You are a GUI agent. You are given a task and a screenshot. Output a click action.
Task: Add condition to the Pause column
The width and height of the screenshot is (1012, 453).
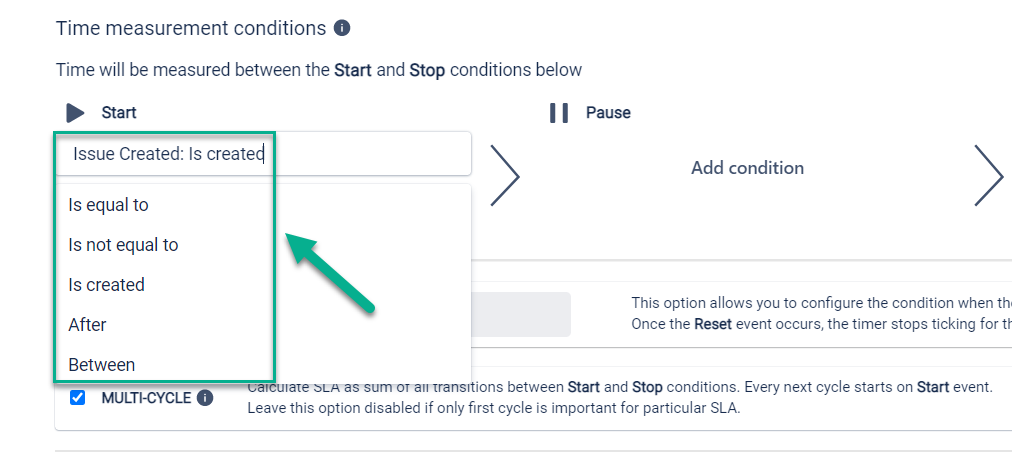(x=747, y=168)
